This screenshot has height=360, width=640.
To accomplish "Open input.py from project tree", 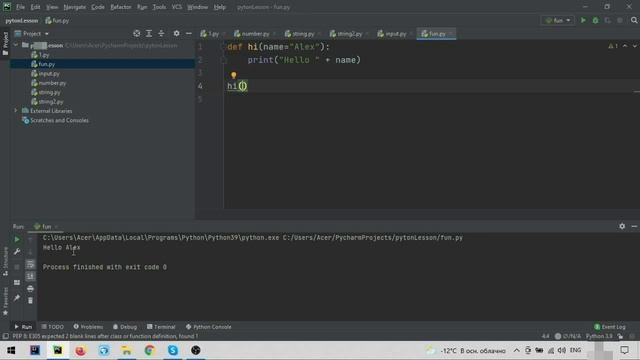I will 45,73.
